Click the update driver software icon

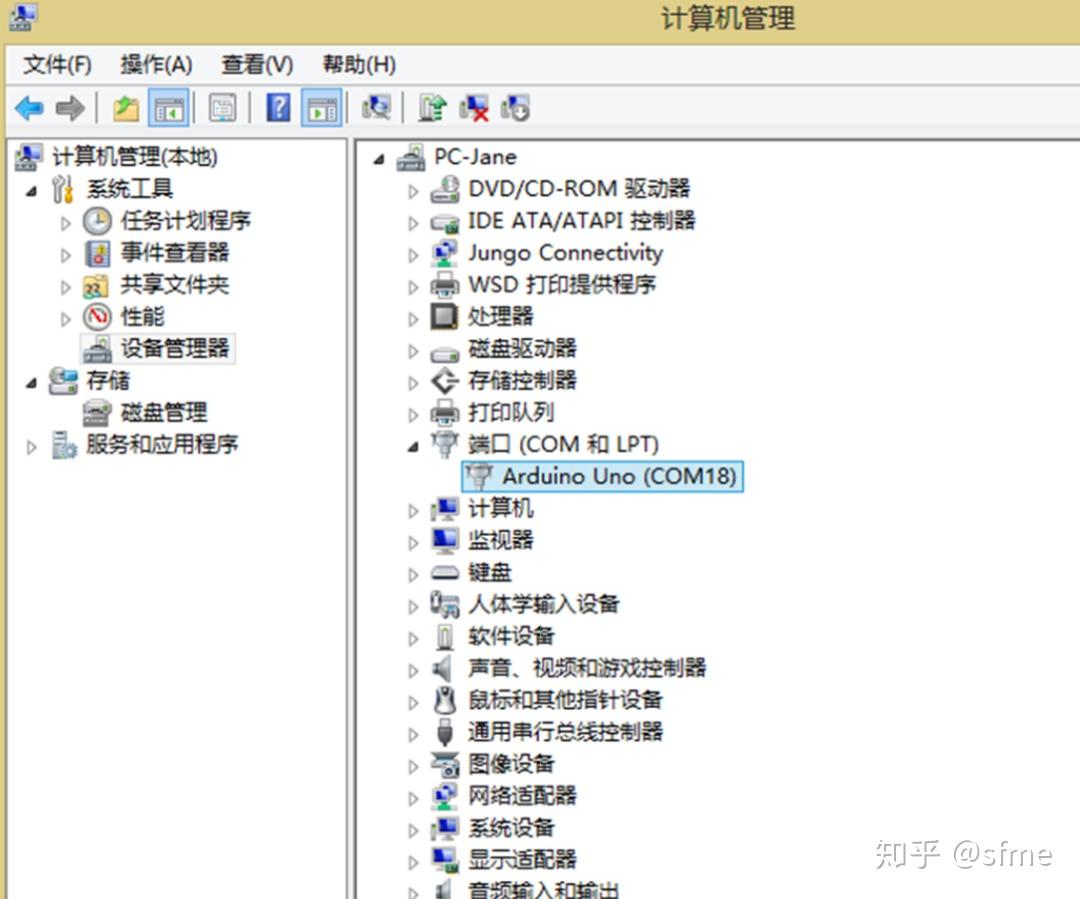coord(430,108)
